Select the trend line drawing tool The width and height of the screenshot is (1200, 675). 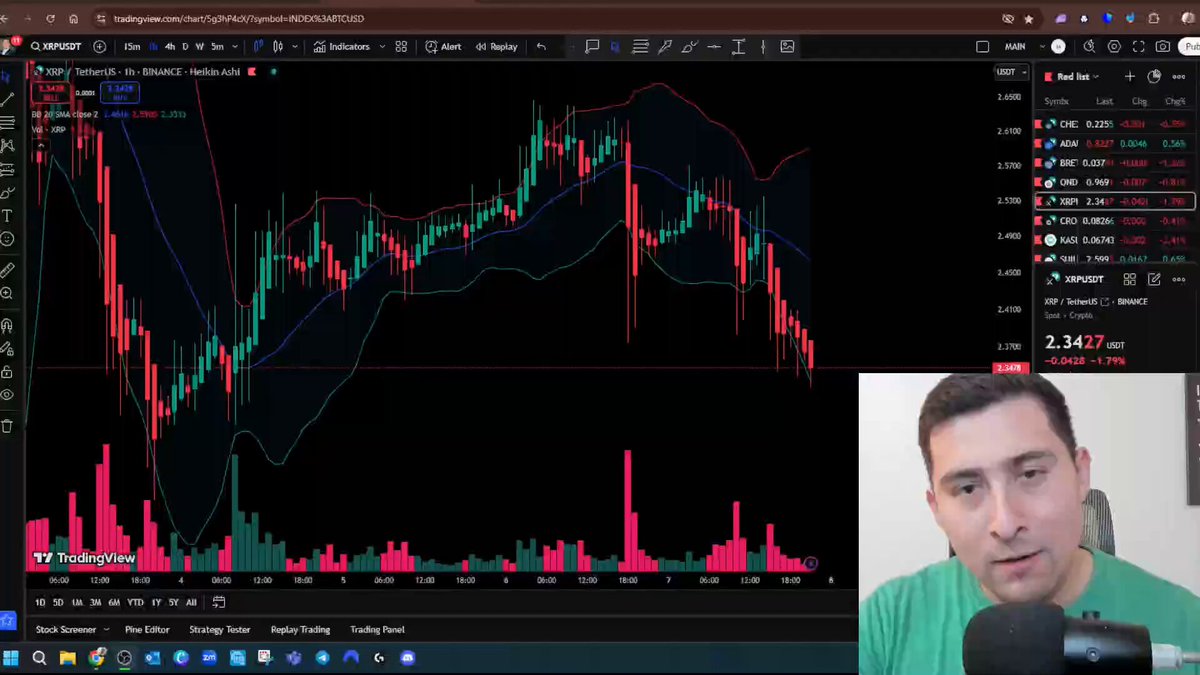tap(7, 99)
